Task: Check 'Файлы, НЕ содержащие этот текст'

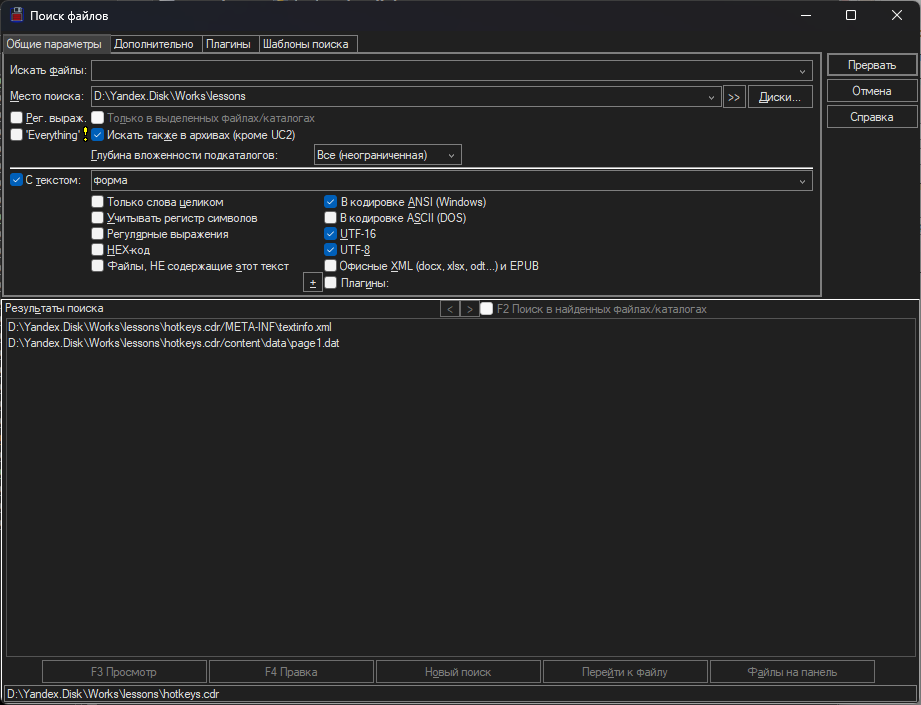Action: pyautogui.click(x=98, y=266)
